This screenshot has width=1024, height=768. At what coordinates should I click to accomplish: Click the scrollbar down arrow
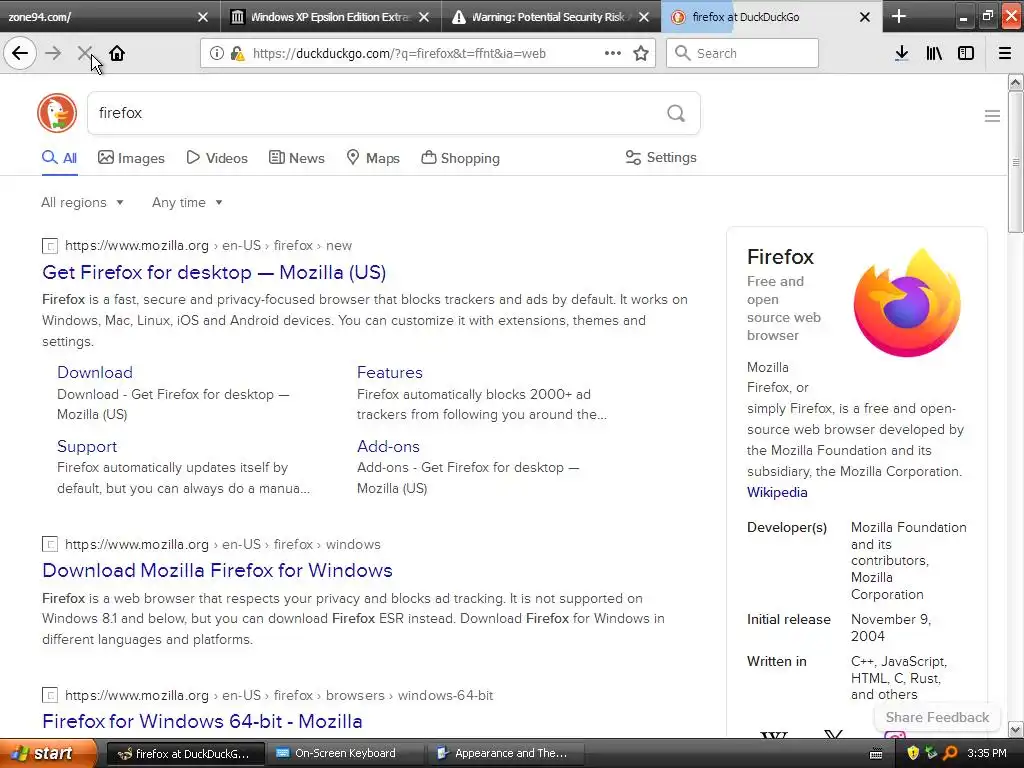(1016, 729)
